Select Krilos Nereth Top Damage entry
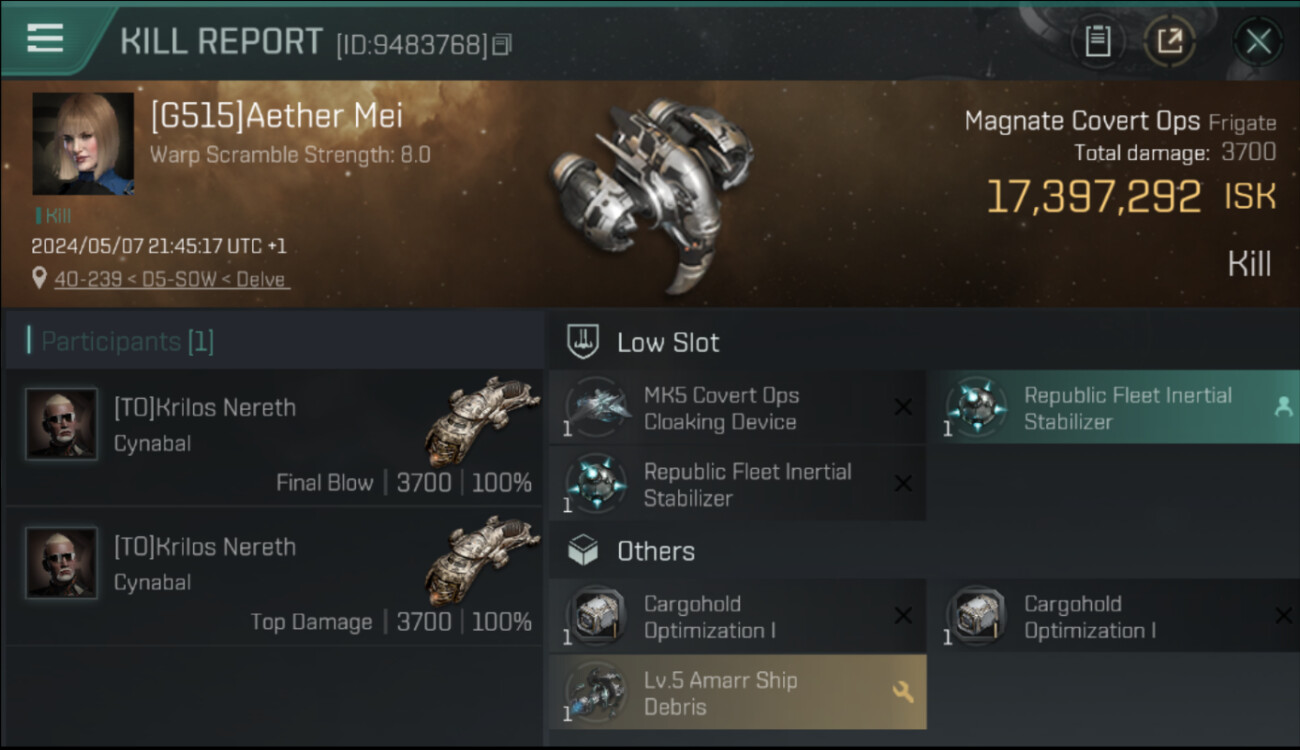The width and height of the screenshot is (1300, 750). tap(274, 577)
